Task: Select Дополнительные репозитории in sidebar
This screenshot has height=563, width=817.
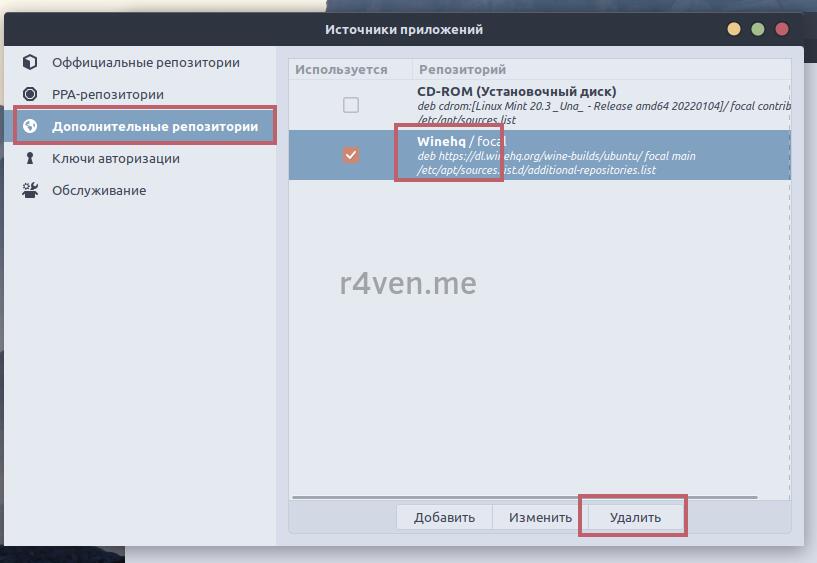Action: tap(154, 126)
